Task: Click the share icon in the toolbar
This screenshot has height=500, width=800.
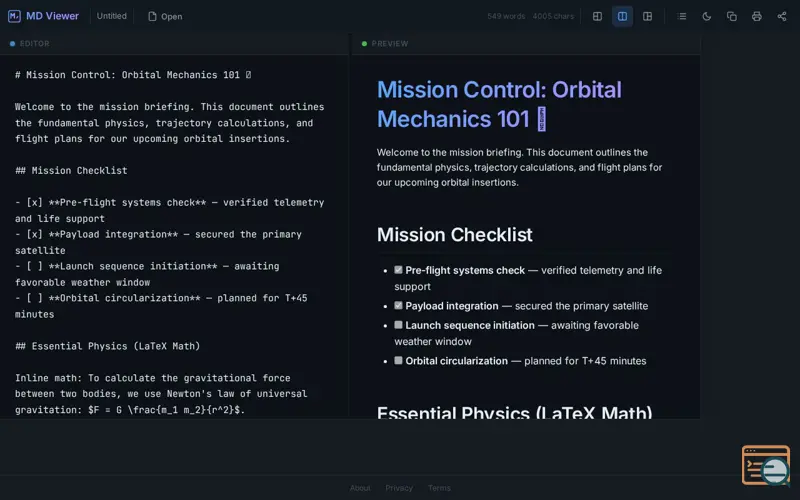Action: (782, 16)
